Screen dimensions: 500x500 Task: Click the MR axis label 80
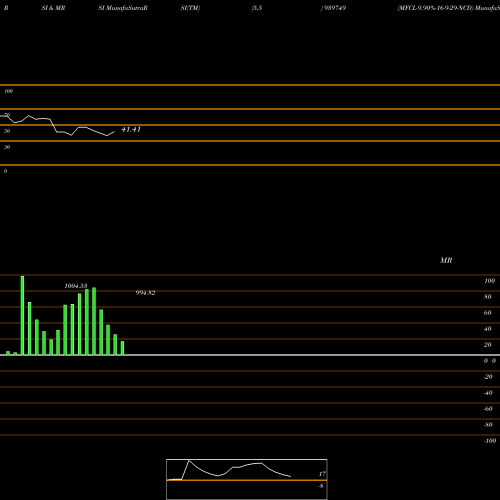click(x=488, y=297)
